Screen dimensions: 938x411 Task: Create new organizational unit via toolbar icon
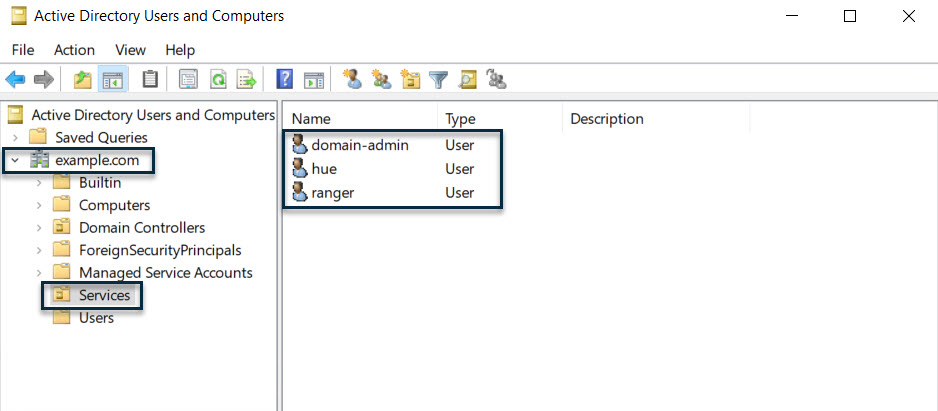pyautogui.click(x=410, y=79)
